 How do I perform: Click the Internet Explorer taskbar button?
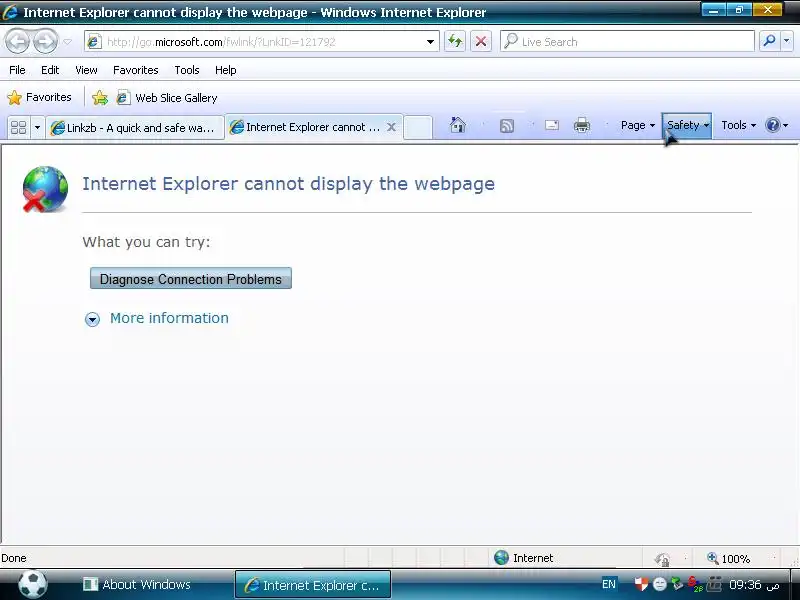pos(312,585)
